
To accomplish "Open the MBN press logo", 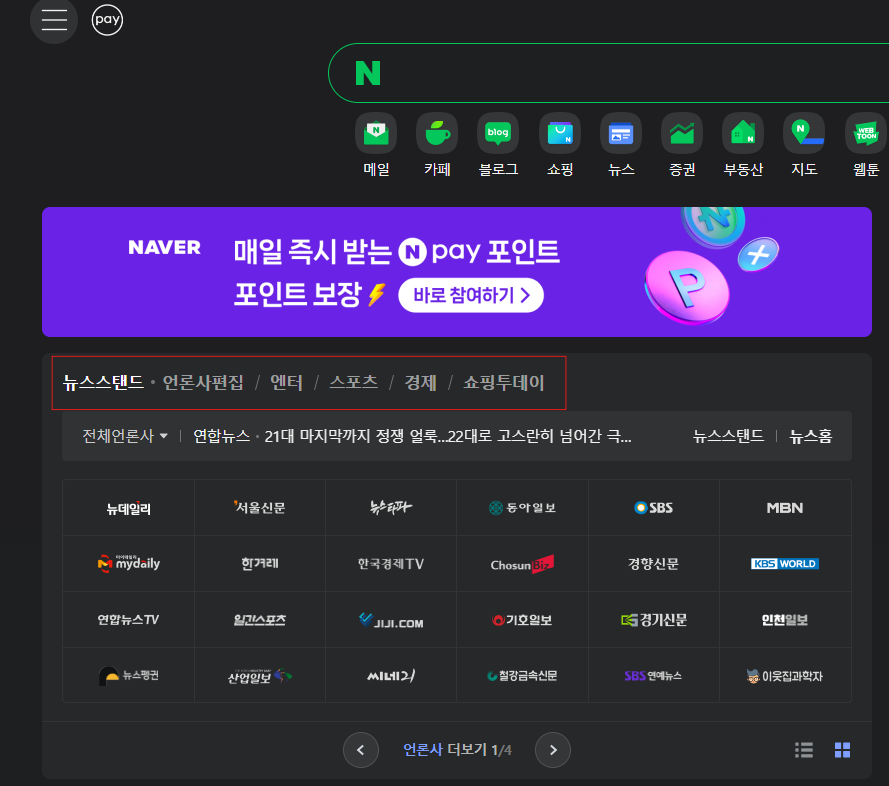I will click(785, 508).
